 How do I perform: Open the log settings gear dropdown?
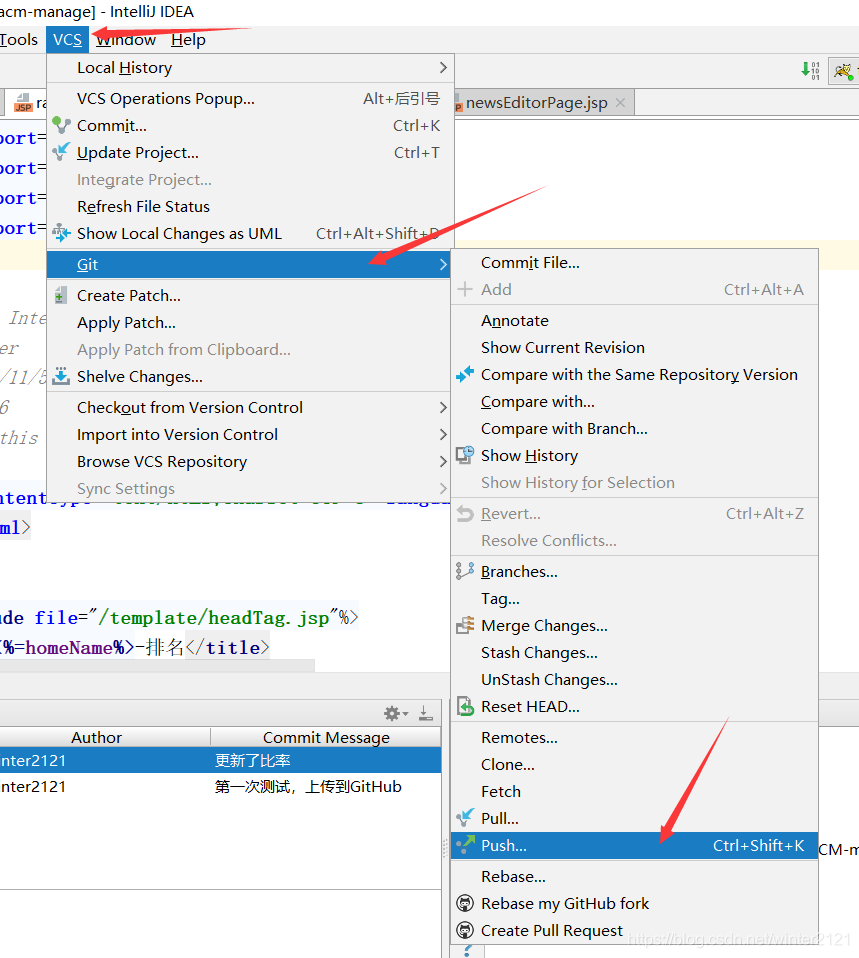click(396, 713)
